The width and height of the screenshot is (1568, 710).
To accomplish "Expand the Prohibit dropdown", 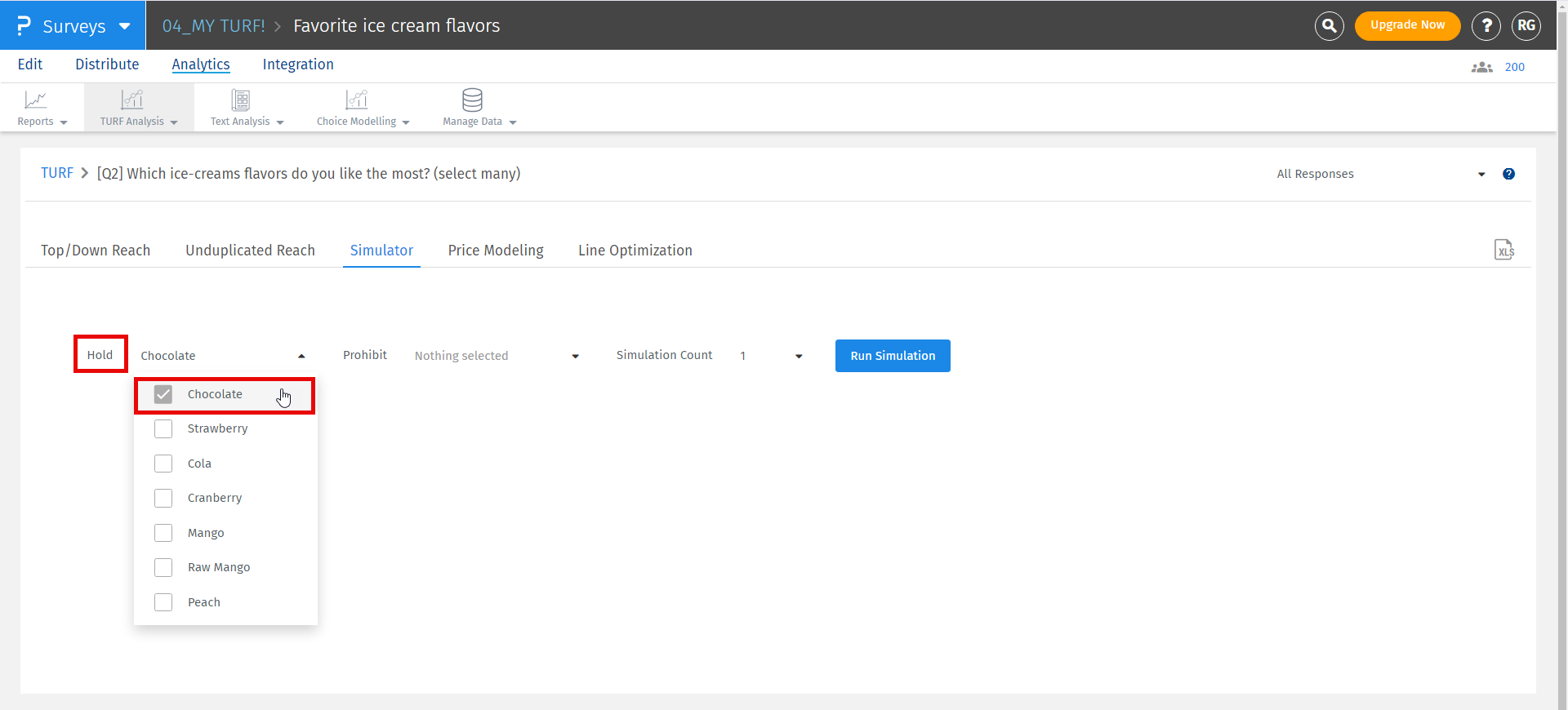I will 496,356.
